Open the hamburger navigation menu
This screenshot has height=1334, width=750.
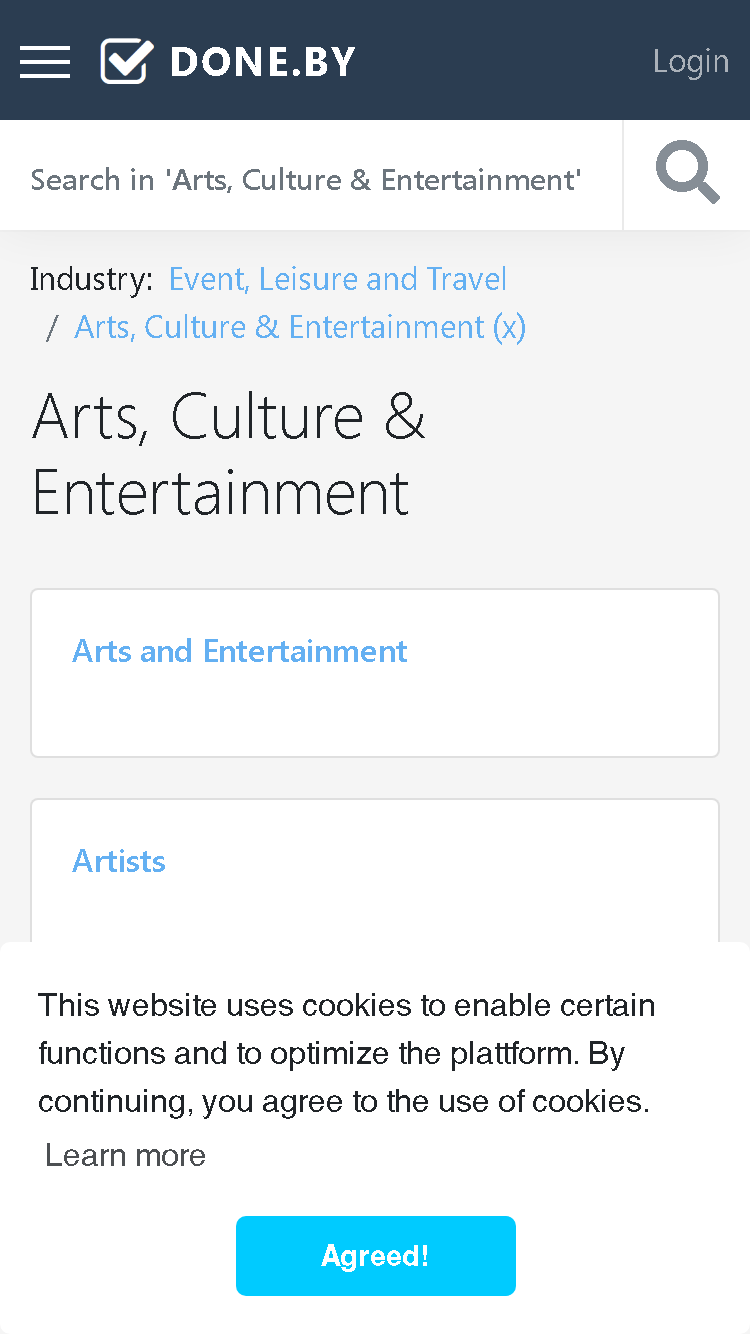45,61
